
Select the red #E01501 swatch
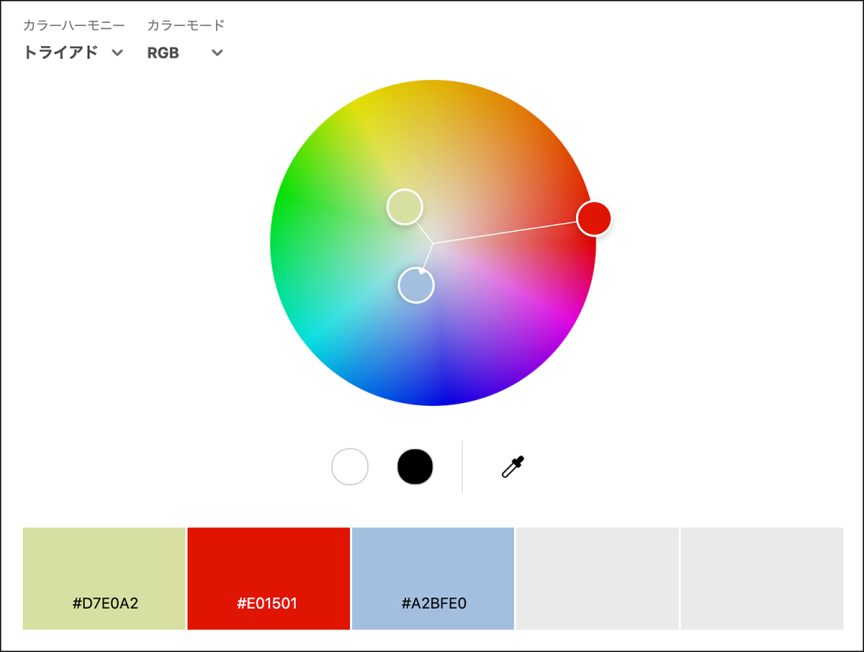(x=268, y=578)
